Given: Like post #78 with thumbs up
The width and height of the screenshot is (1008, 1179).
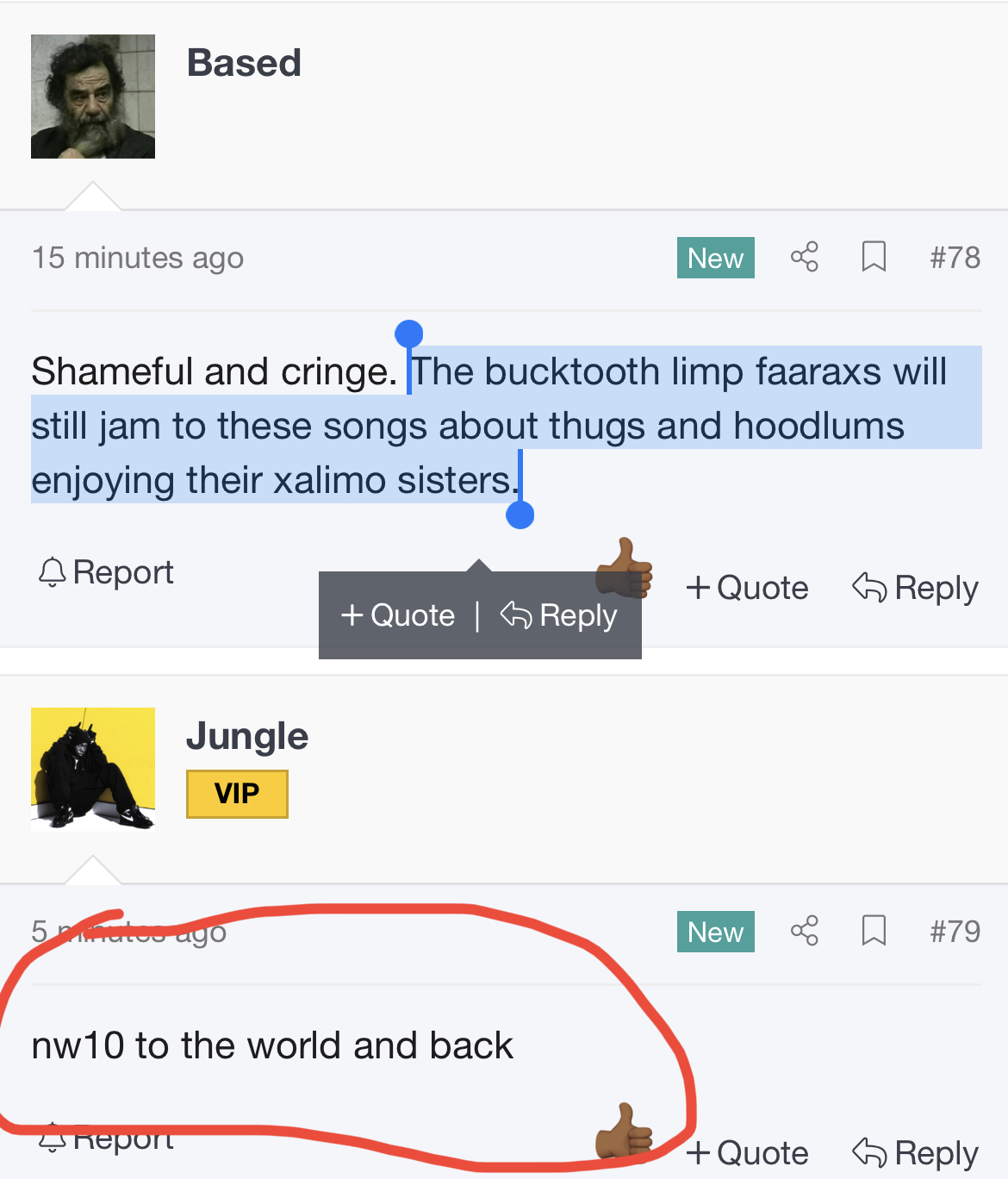Looking at the screenshot, I should 625,567.
